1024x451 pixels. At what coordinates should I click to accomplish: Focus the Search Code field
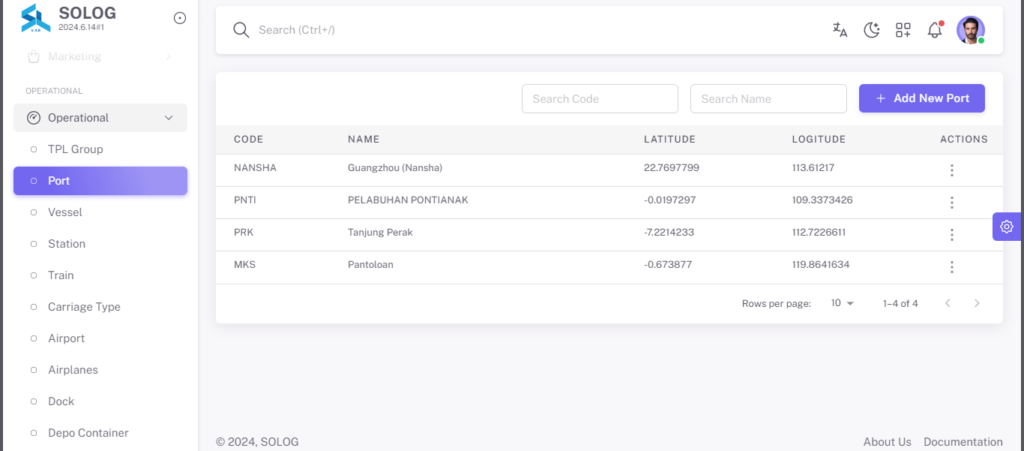pos(600,99)
